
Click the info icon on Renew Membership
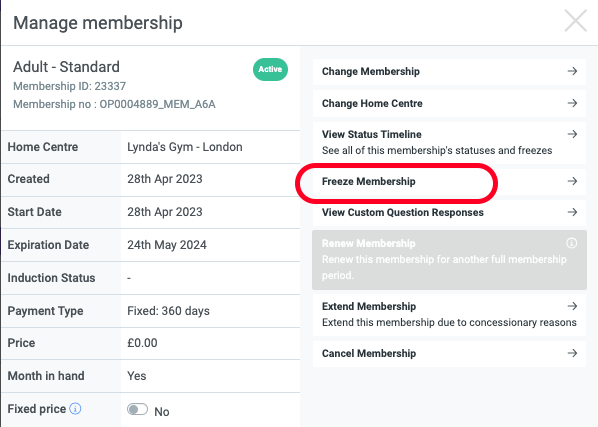pyautogui.click(x=571, y=243)
